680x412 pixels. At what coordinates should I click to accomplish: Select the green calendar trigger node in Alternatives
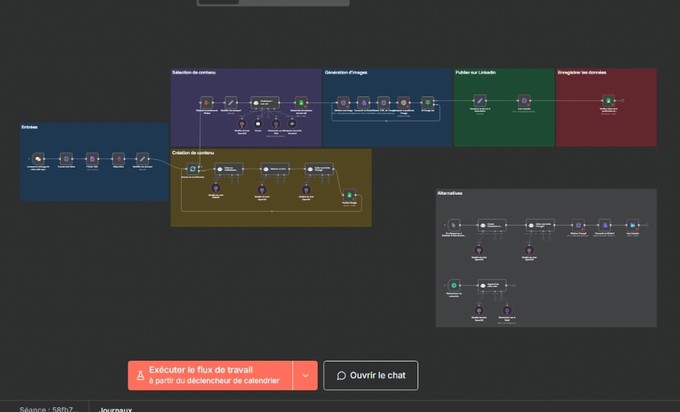(x=454, y=285)
